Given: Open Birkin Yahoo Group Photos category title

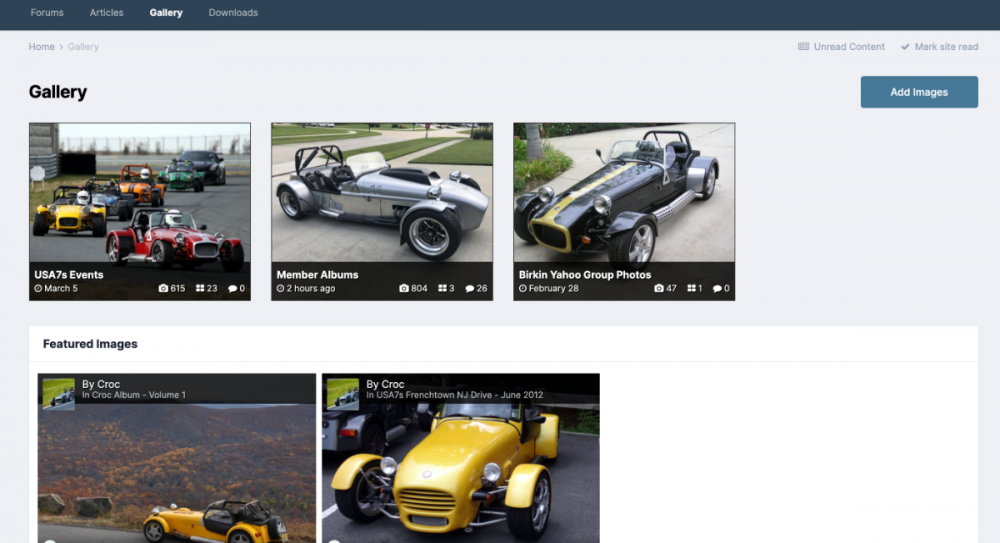Looking at the screenshot, I should coord(584,274).
